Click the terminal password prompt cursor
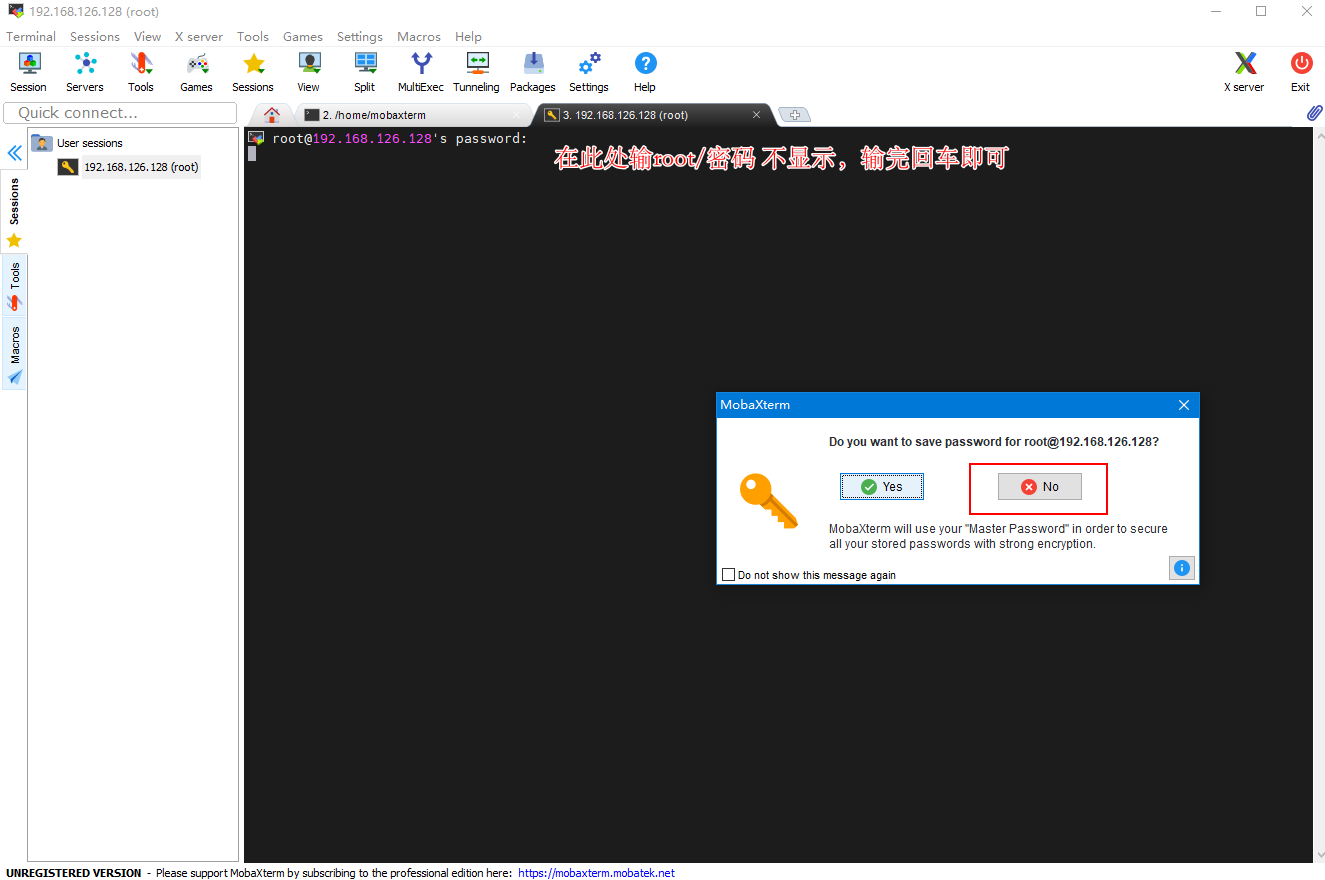1325x880 pixels. [252, 154]
